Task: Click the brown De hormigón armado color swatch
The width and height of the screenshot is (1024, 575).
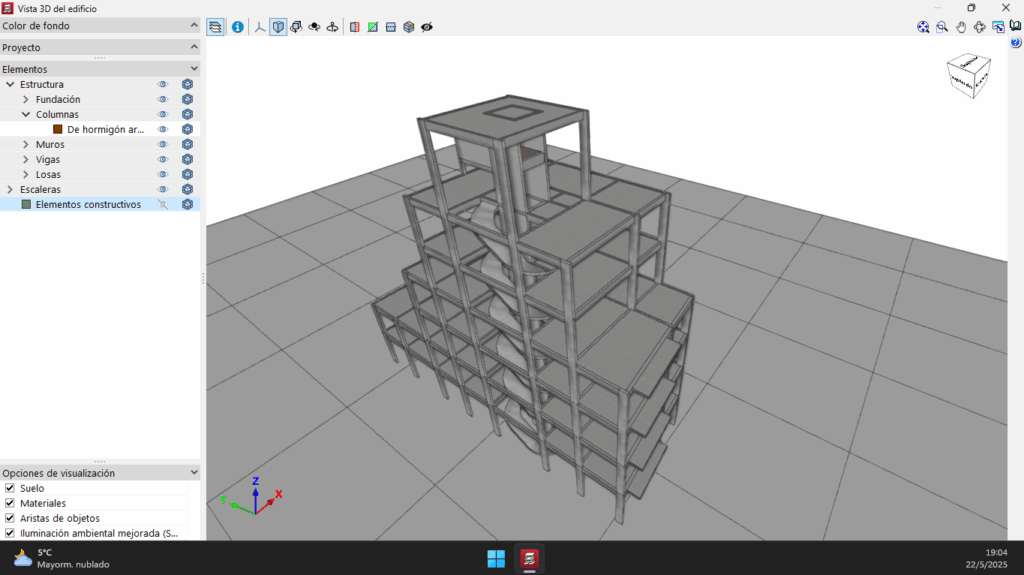Action: click(x=57, y=129)
